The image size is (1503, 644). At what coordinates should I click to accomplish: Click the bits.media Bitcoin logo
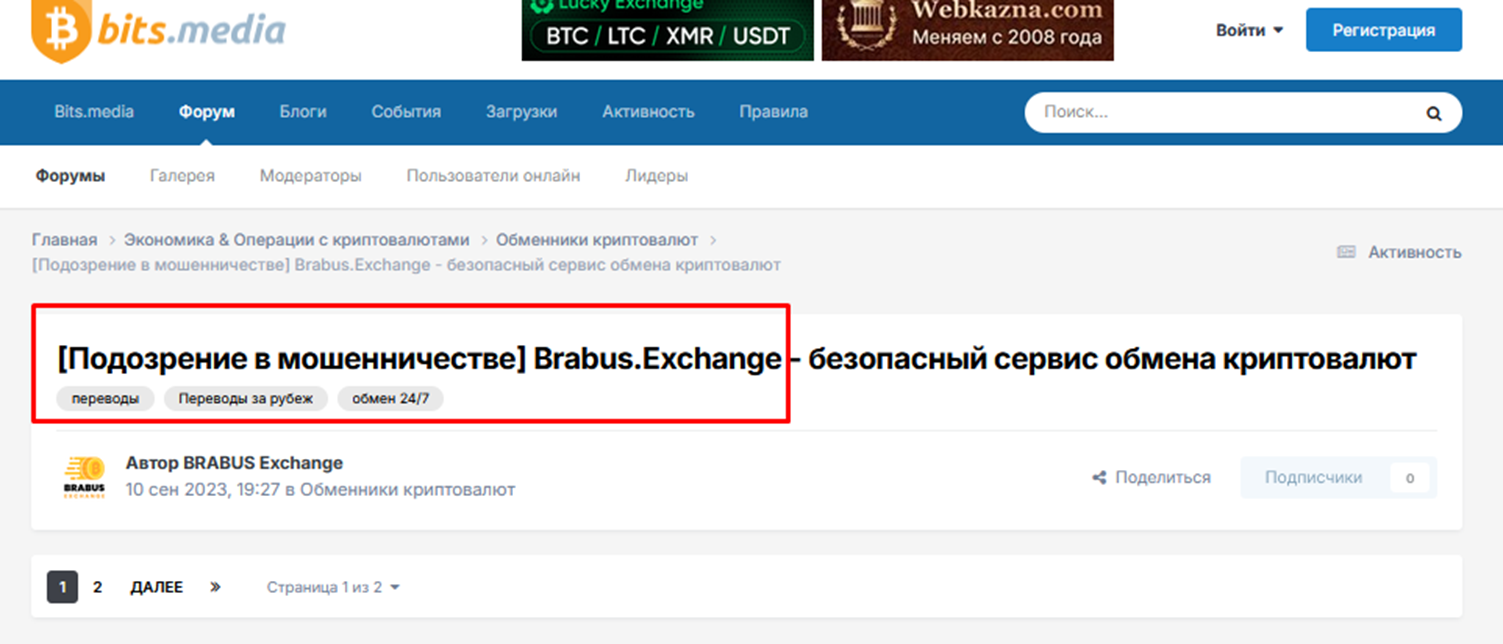tap(158, 30)
